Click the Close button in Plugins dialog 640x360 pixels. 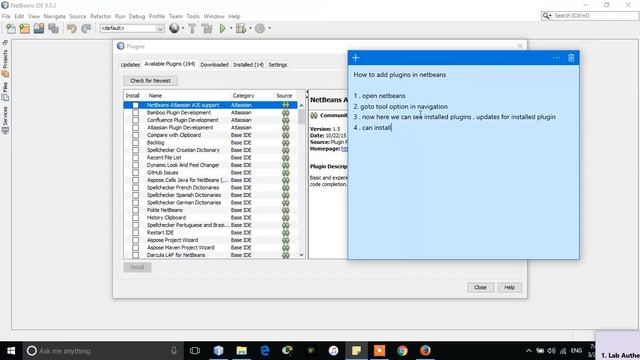(x=480, y=287)
